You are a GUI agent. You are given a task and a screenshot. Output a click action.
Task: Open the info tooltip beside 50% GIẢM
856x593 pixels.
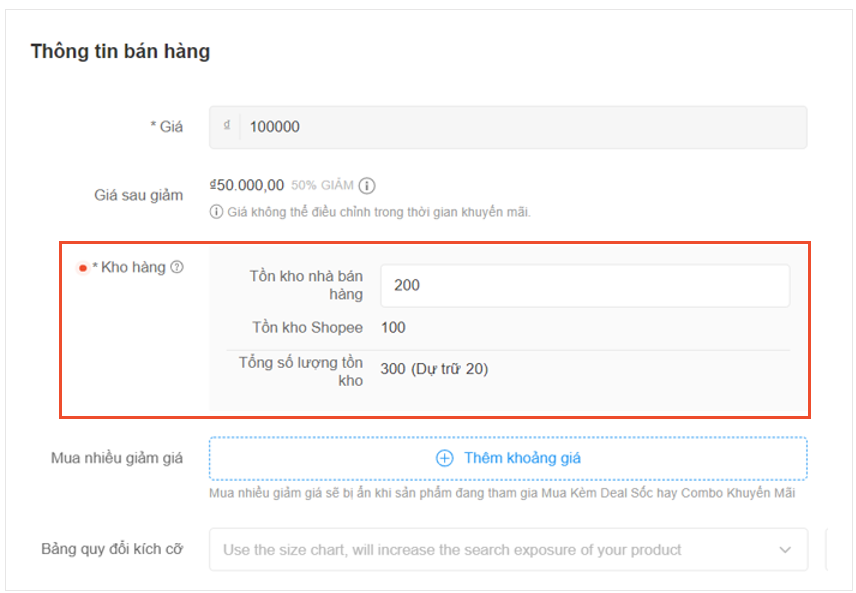coord(367,184)
